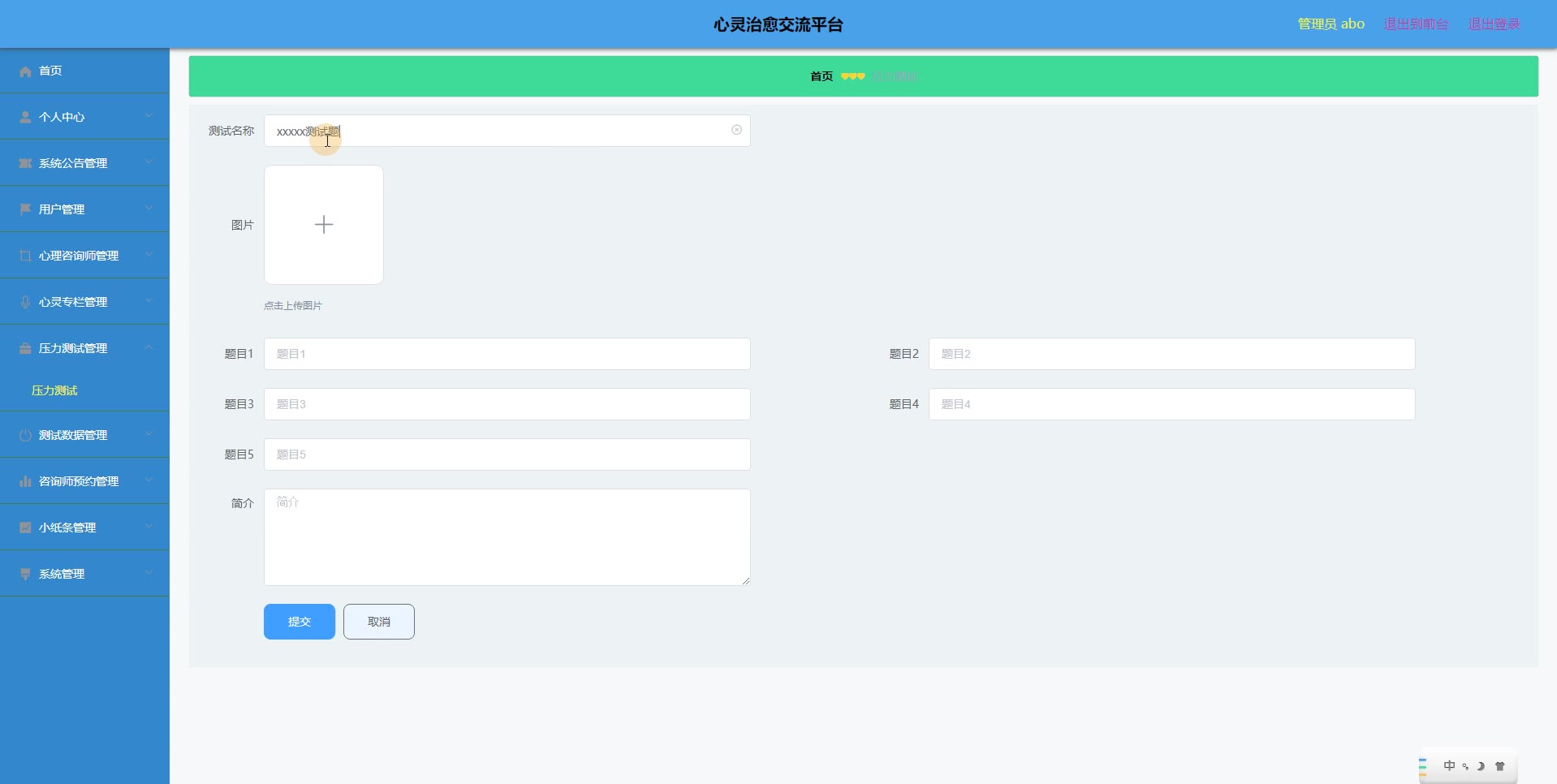Open the 用户管理 sidebar menu
This screenshot has width=1557, height=784.
(84, 209)
